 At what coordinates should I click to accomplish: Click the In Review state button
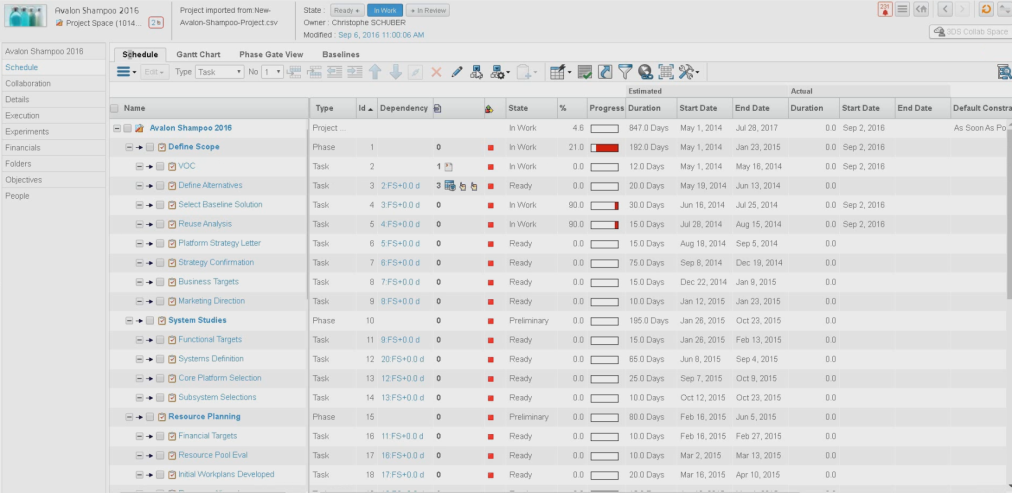428,10
